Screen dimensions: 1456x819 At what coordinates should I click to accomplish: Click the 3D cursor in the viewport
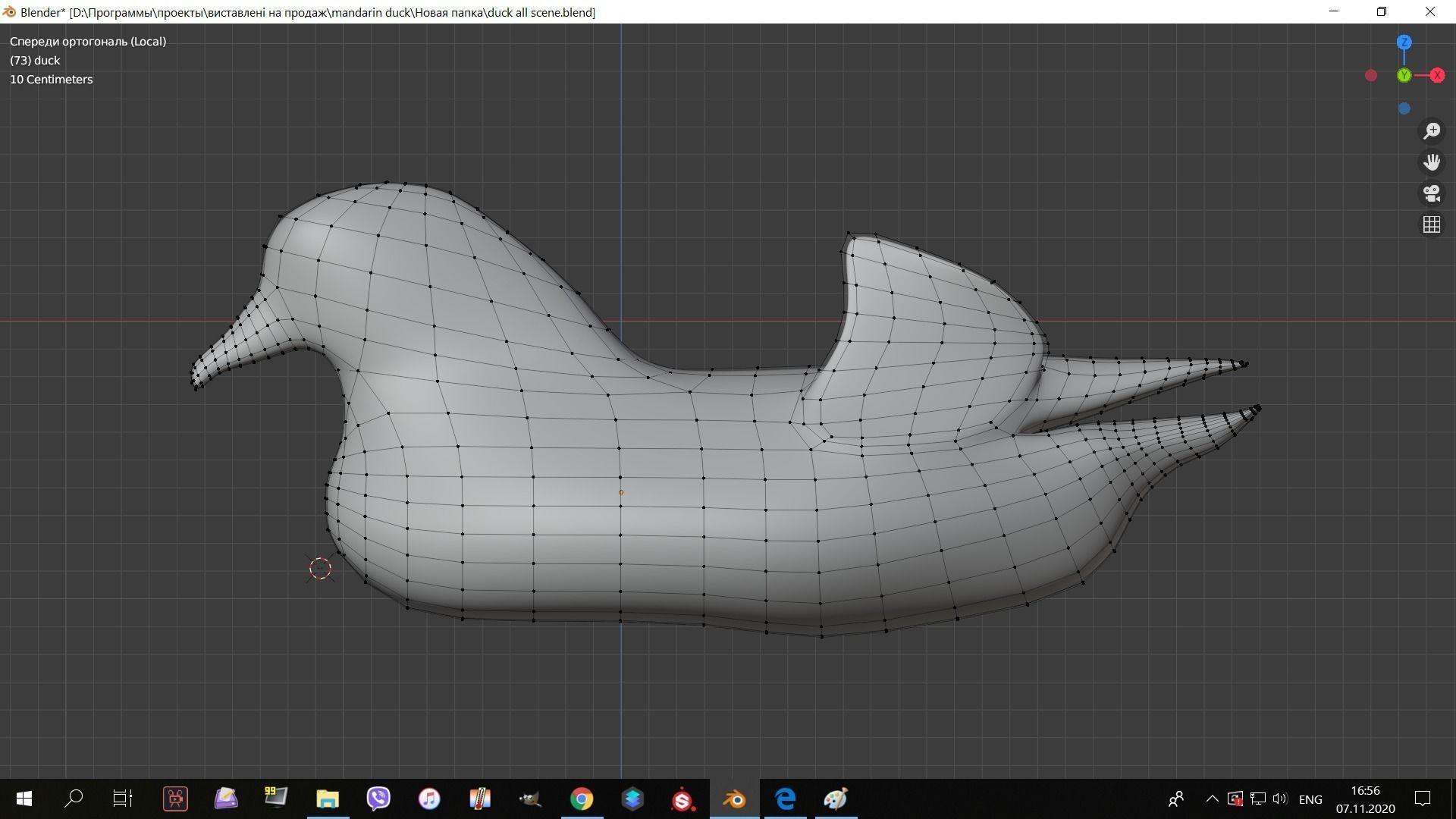point(320,568)
